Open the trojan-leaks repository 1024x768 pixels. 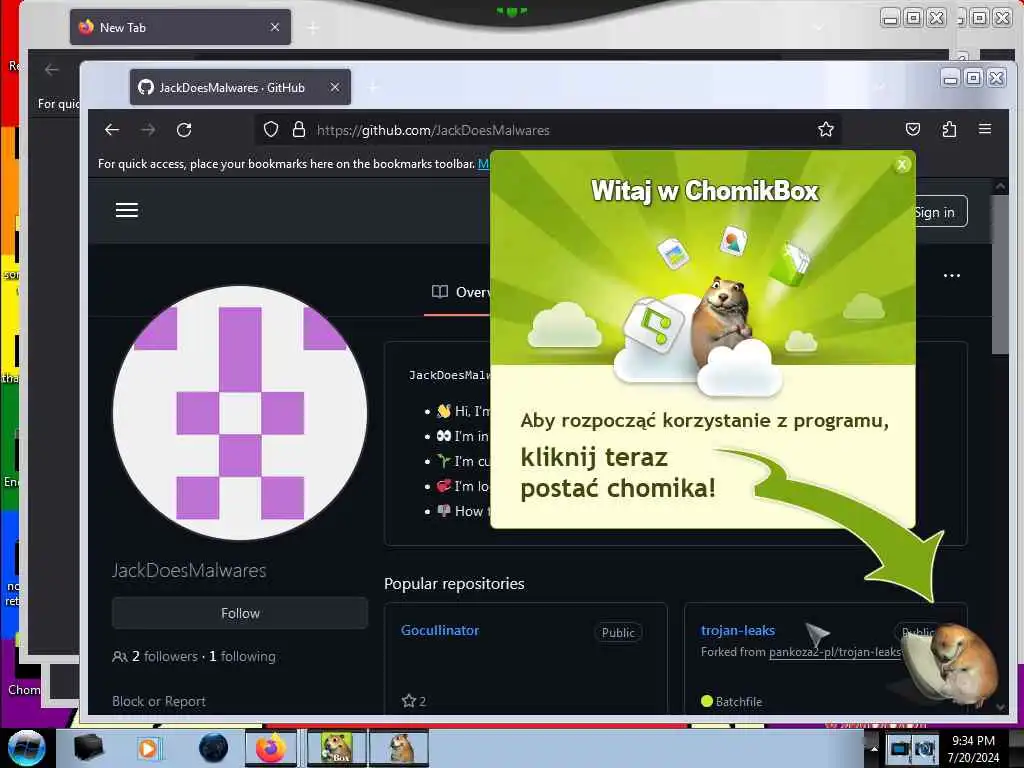(738, 630)
